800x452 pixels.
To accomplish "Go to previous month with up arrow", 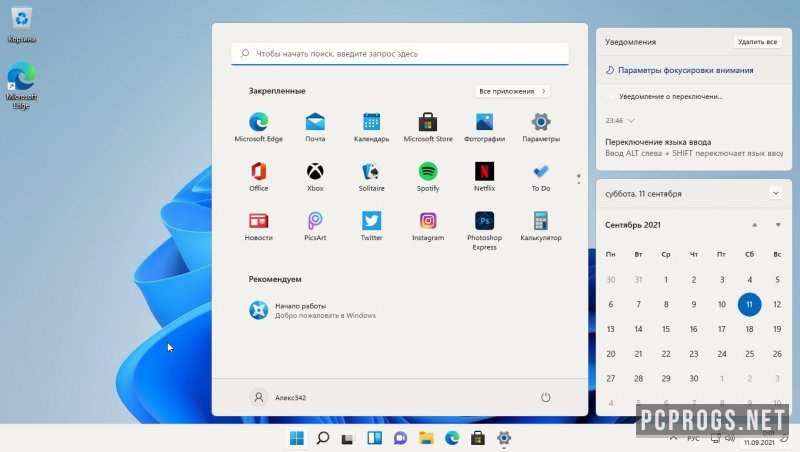I will [754, 225].
